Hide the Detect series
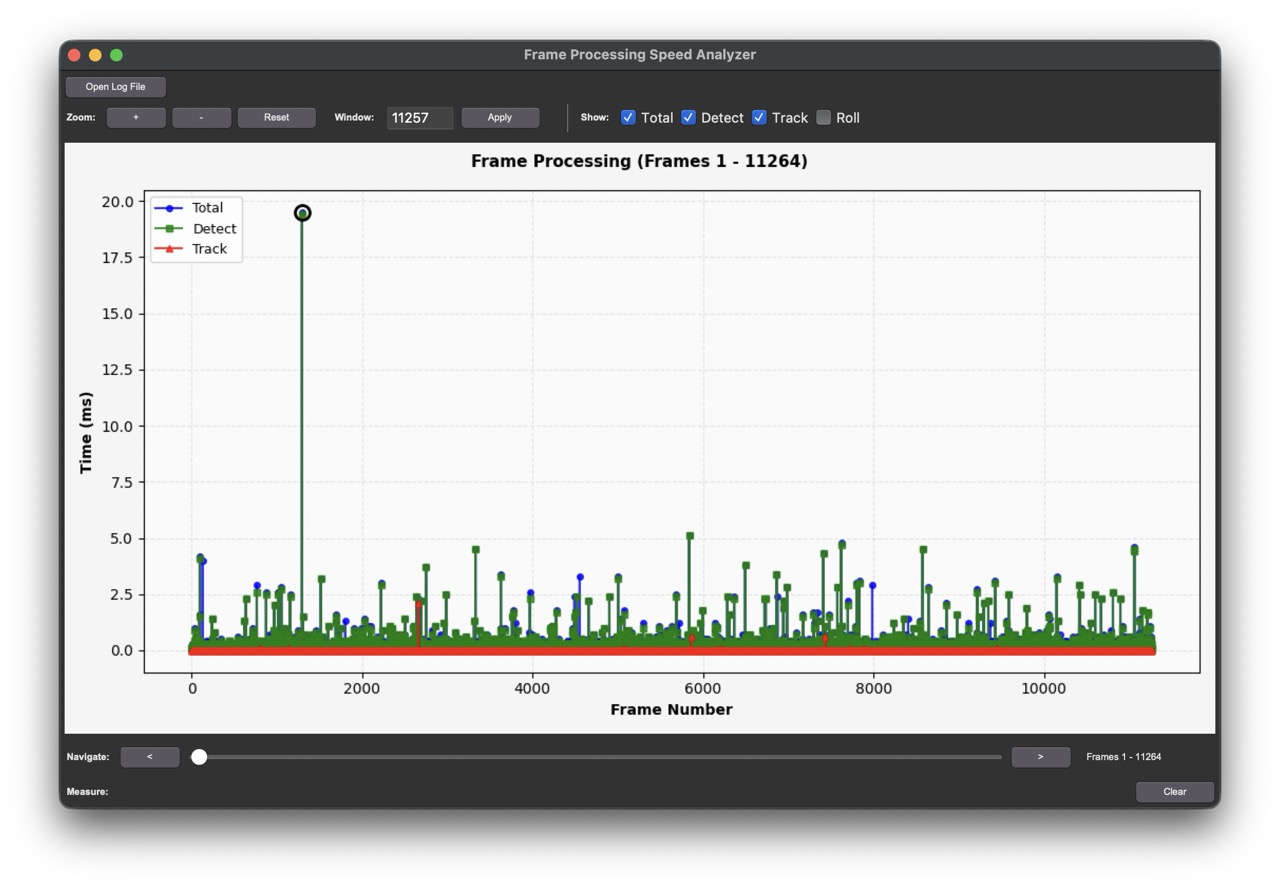This screenshot has height=887, width=1280. click(688, 117)
